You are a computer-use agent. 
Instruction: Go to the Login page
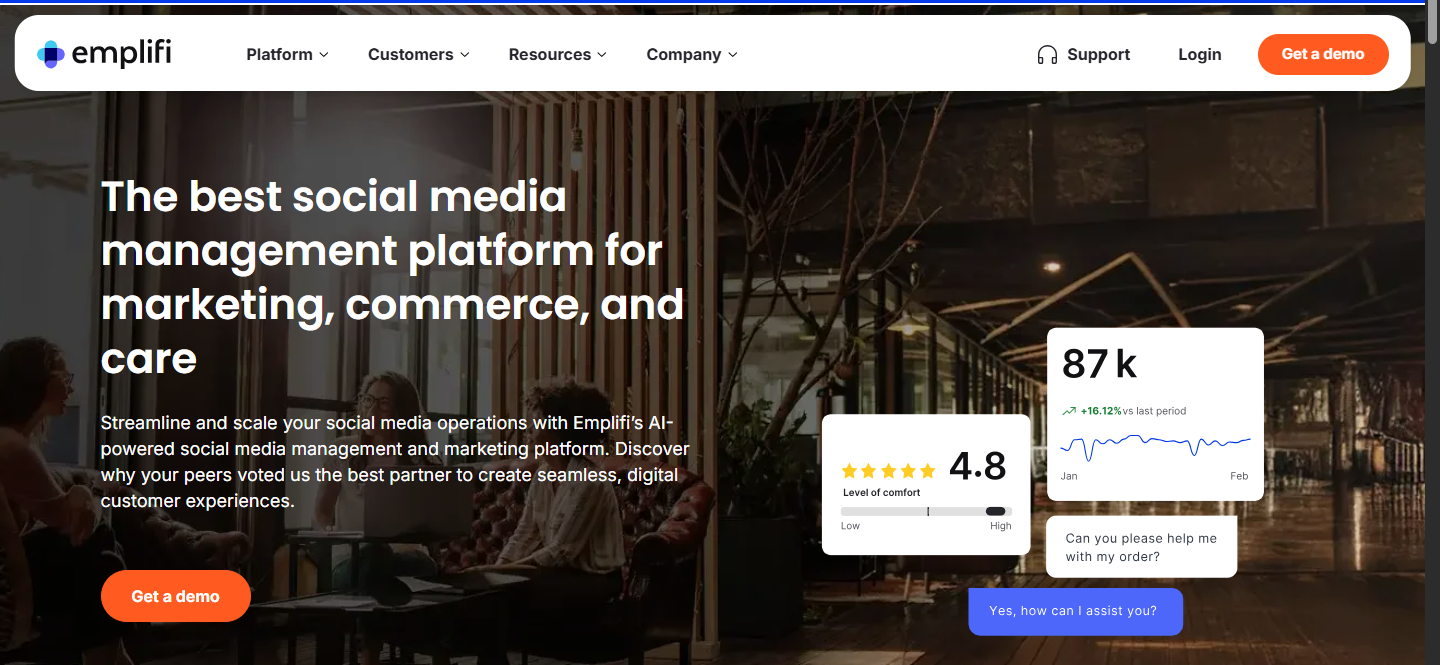1200,55
